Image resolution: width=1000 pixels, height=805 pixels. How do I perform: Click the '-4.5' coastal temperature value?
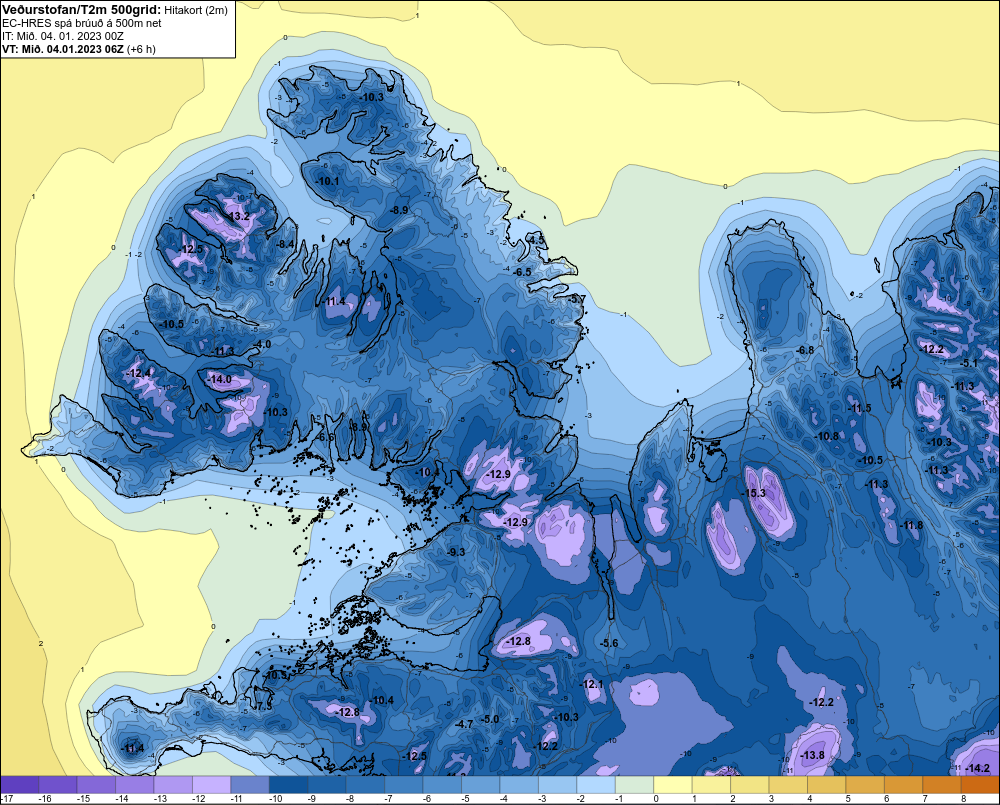point(537,240)
